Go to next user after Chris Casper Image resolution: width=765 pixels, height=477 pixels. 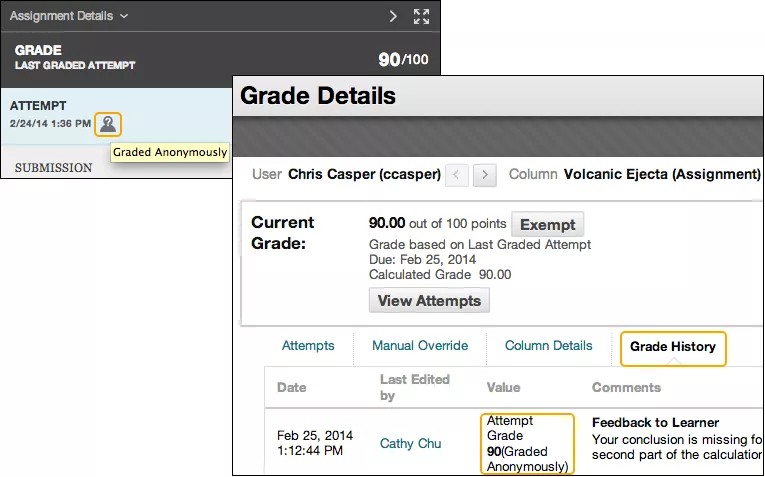point(485,175)
